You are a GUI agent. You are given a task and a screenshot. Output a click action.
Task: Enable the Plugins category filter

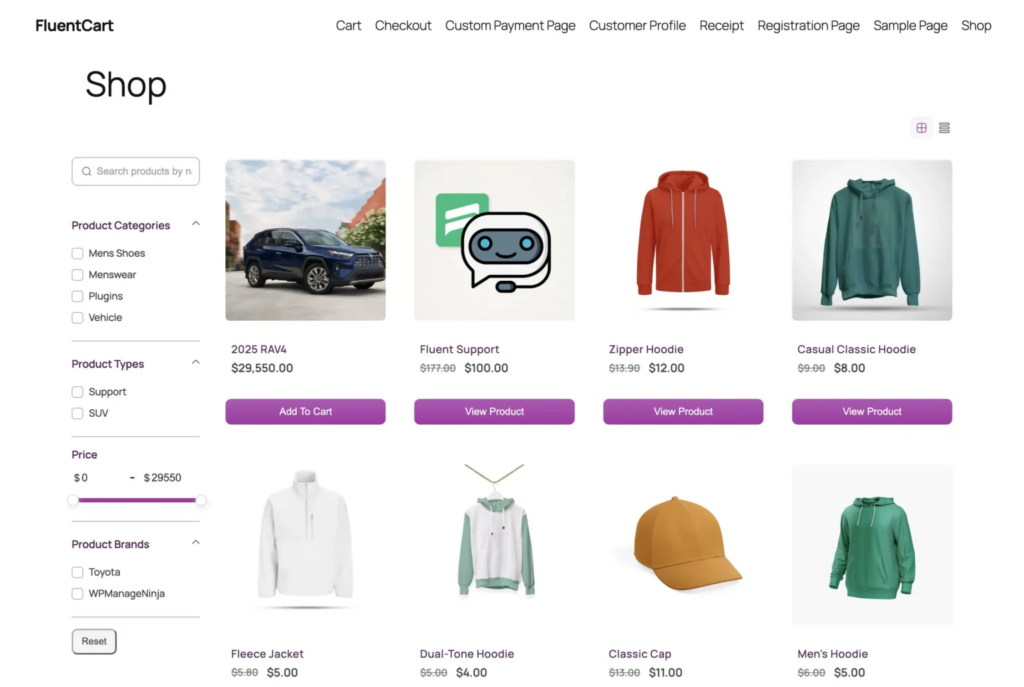(x=78, y=297)
